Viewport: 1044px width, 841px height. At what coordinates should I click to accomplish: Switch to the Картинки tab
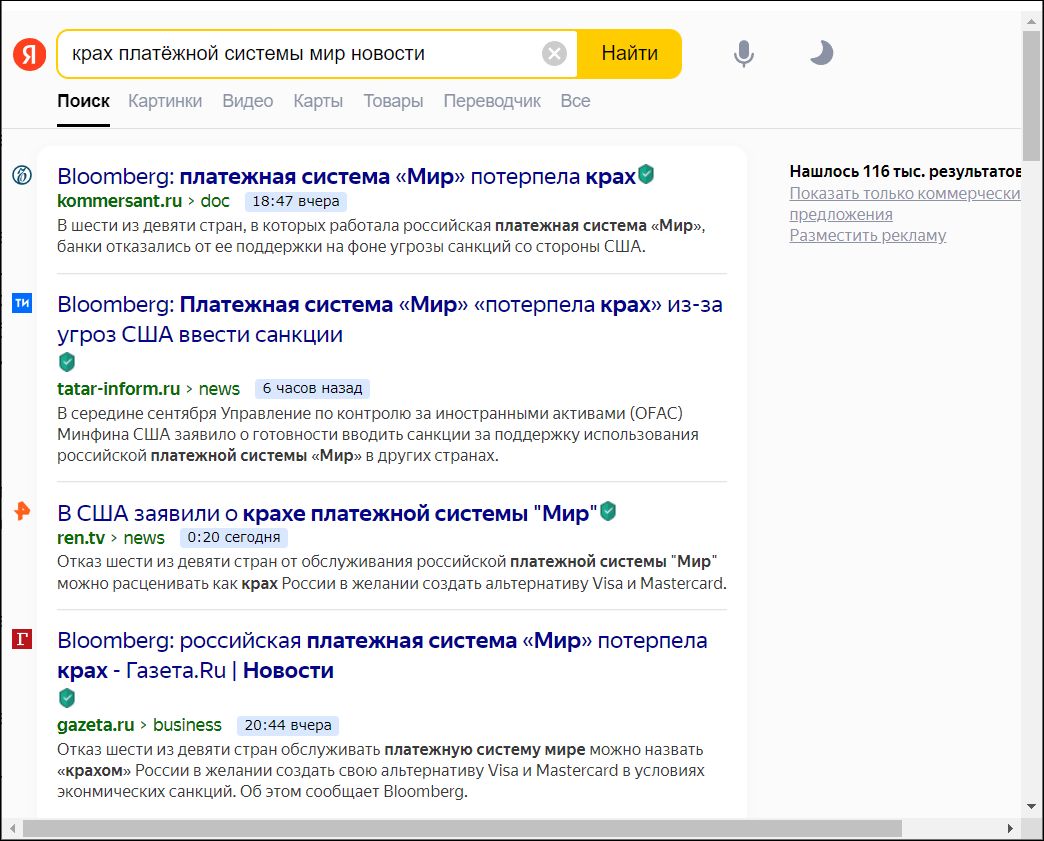coord(165,101)
